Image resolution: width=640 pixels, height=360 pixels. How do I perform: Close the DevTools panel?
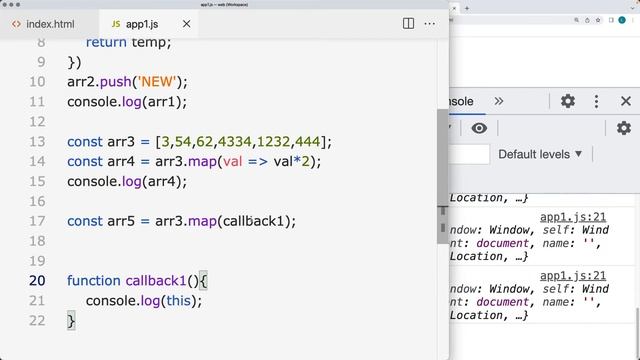(x=626, y=101)
